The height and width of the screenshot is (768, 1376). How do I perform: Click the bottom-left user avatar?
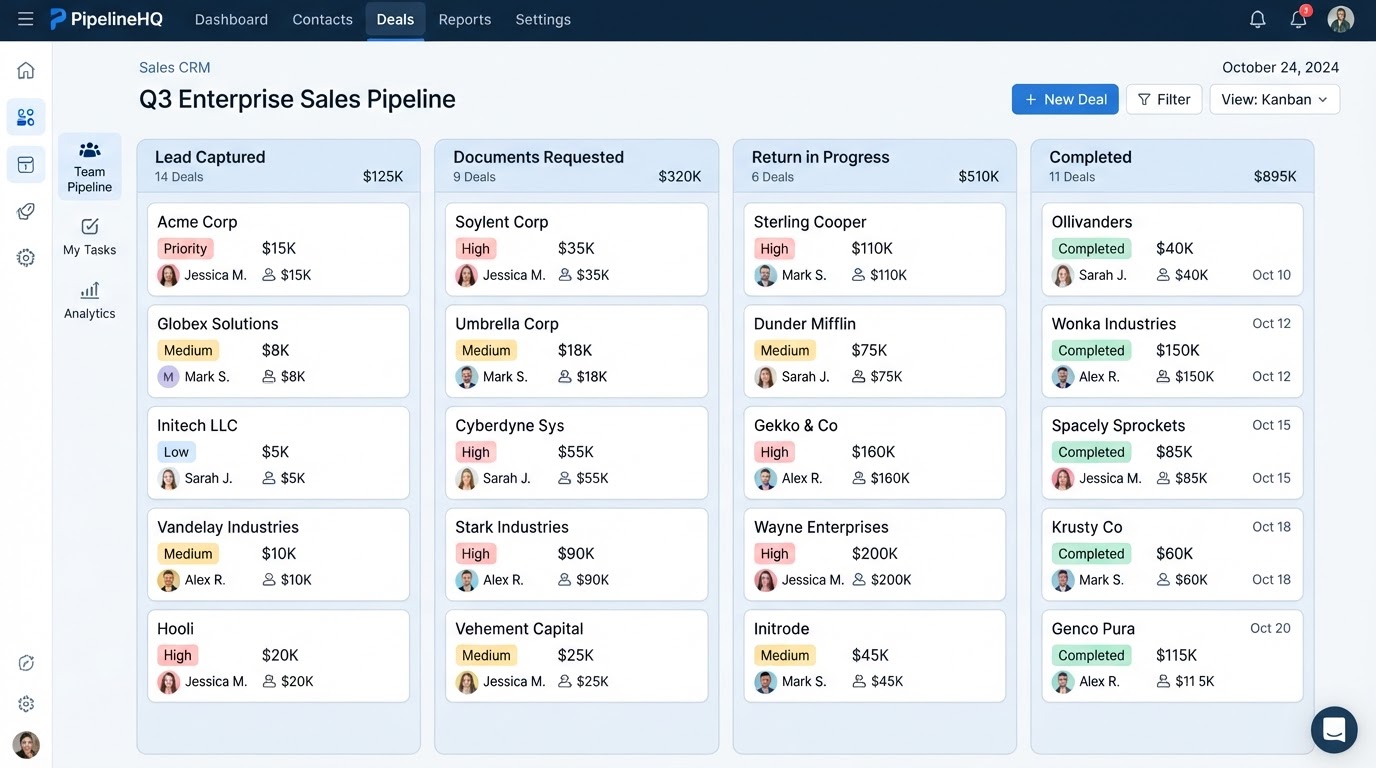26,744
